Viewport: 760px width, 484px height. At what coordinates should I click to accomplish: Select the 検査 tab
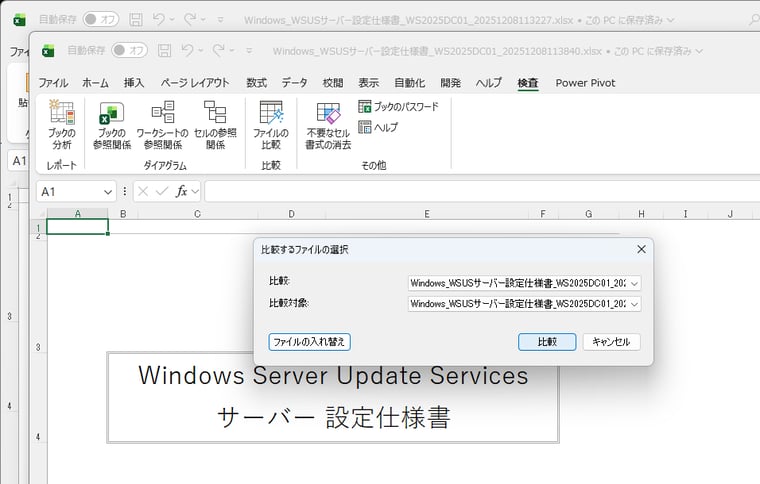click(528, 83)
